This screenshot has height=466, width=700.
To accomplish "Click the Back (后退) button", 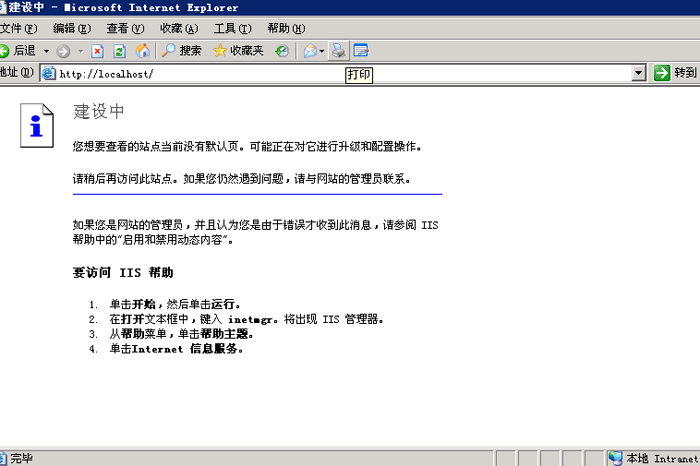I will [18, 50].
